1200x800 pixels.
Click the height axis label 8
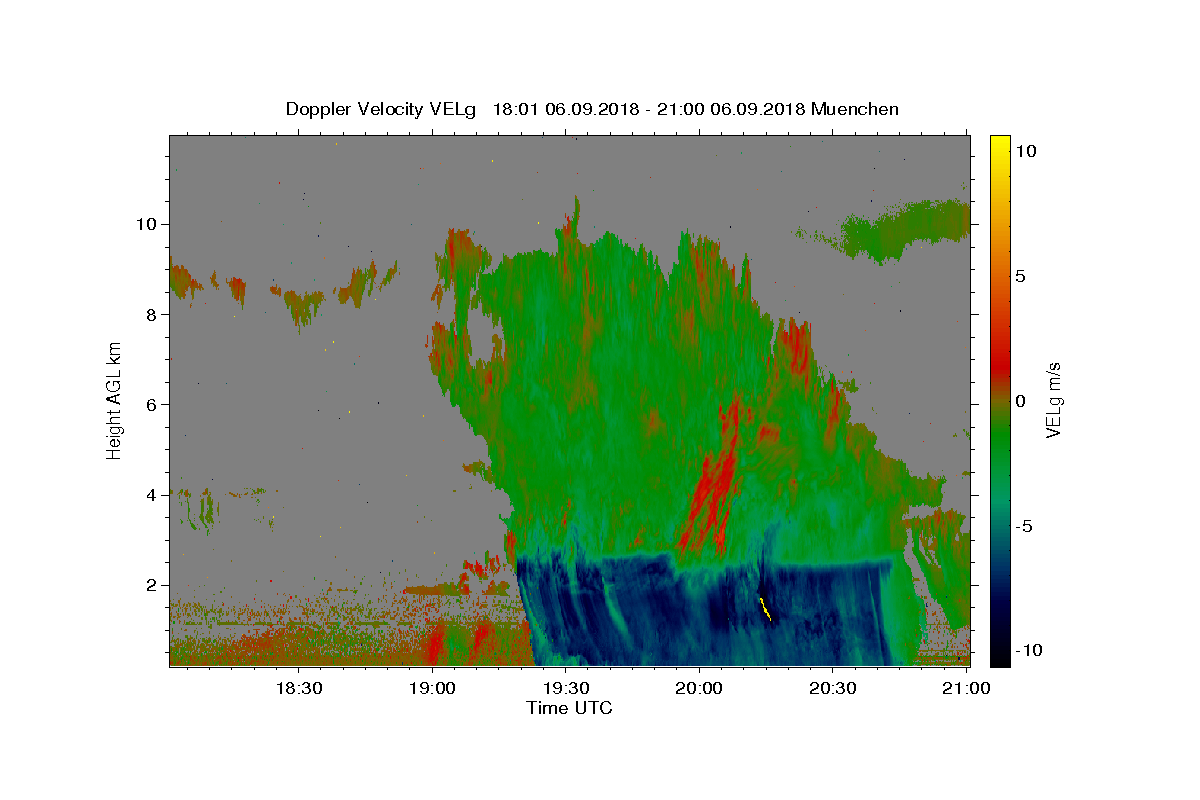point(153,314)
